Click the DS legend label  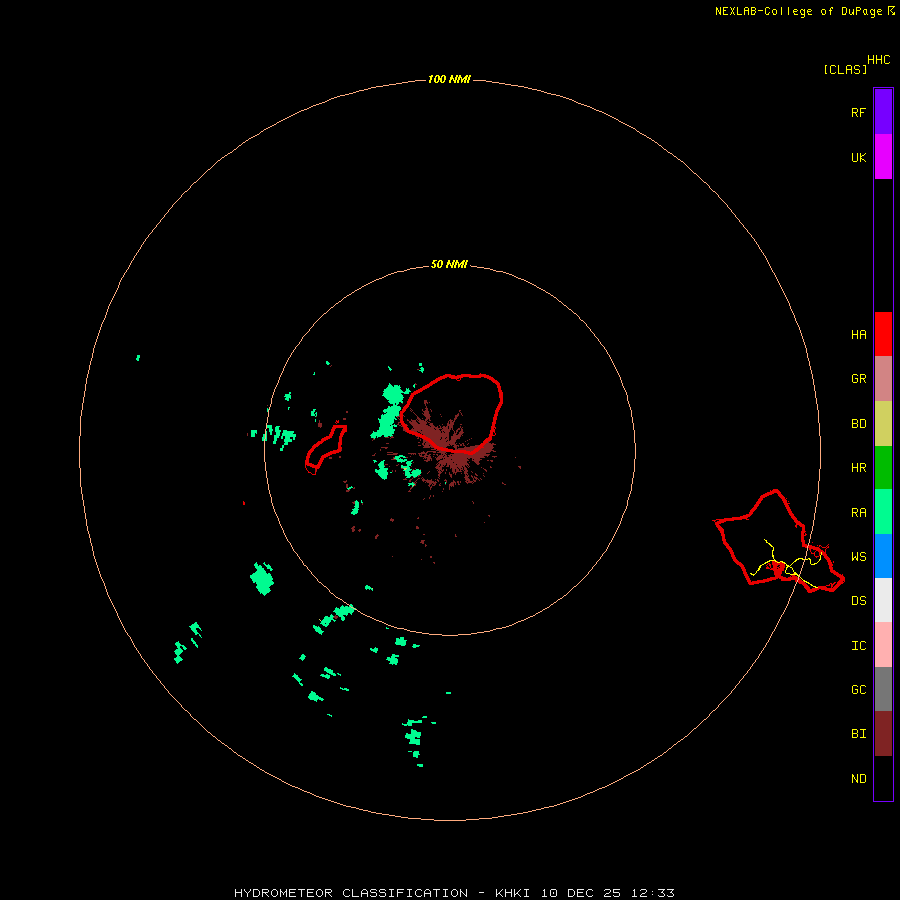pos(859,601)
